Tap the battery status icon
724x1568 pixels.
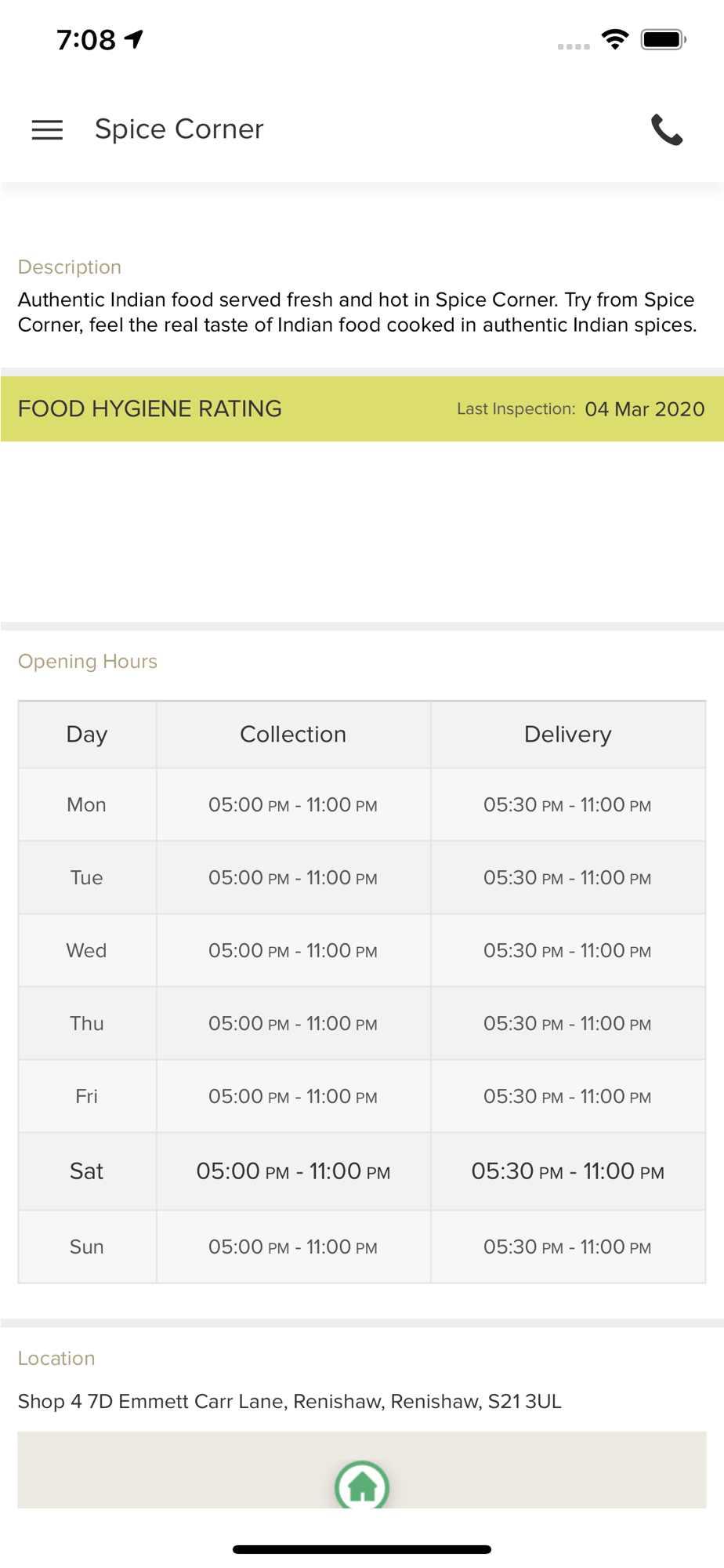663,39
